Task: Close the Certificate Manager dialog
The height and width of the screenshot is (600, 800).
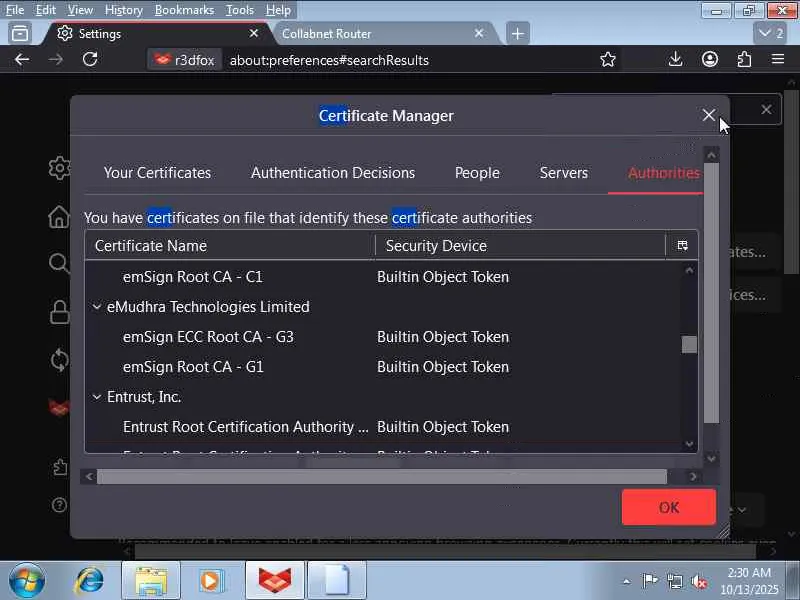Action: (x=708, y=115)
